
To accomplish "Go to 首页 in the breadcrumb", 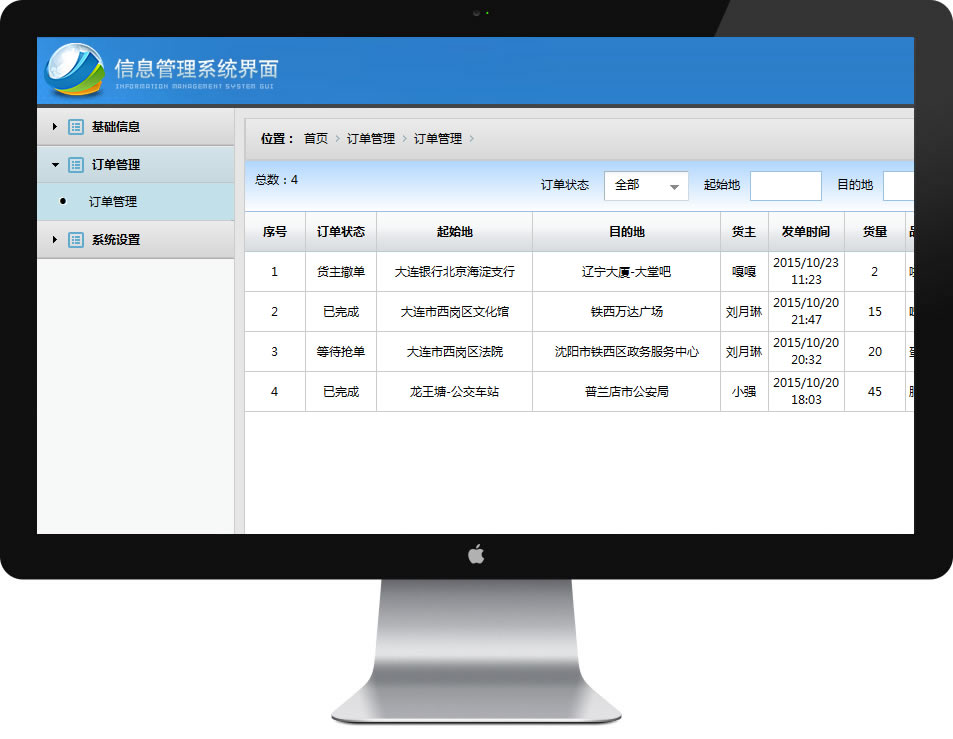I will [316, 139].
